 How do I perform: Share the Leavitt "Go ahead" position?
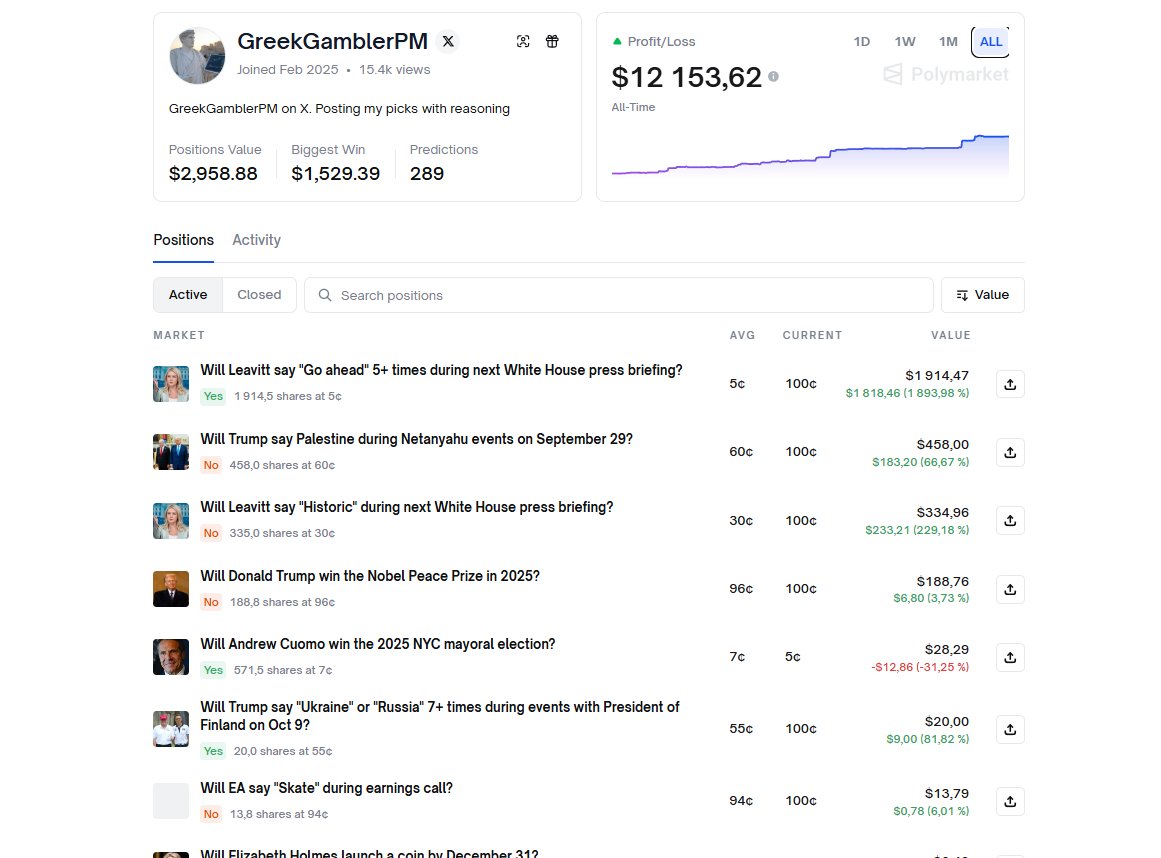point(1010,384)
